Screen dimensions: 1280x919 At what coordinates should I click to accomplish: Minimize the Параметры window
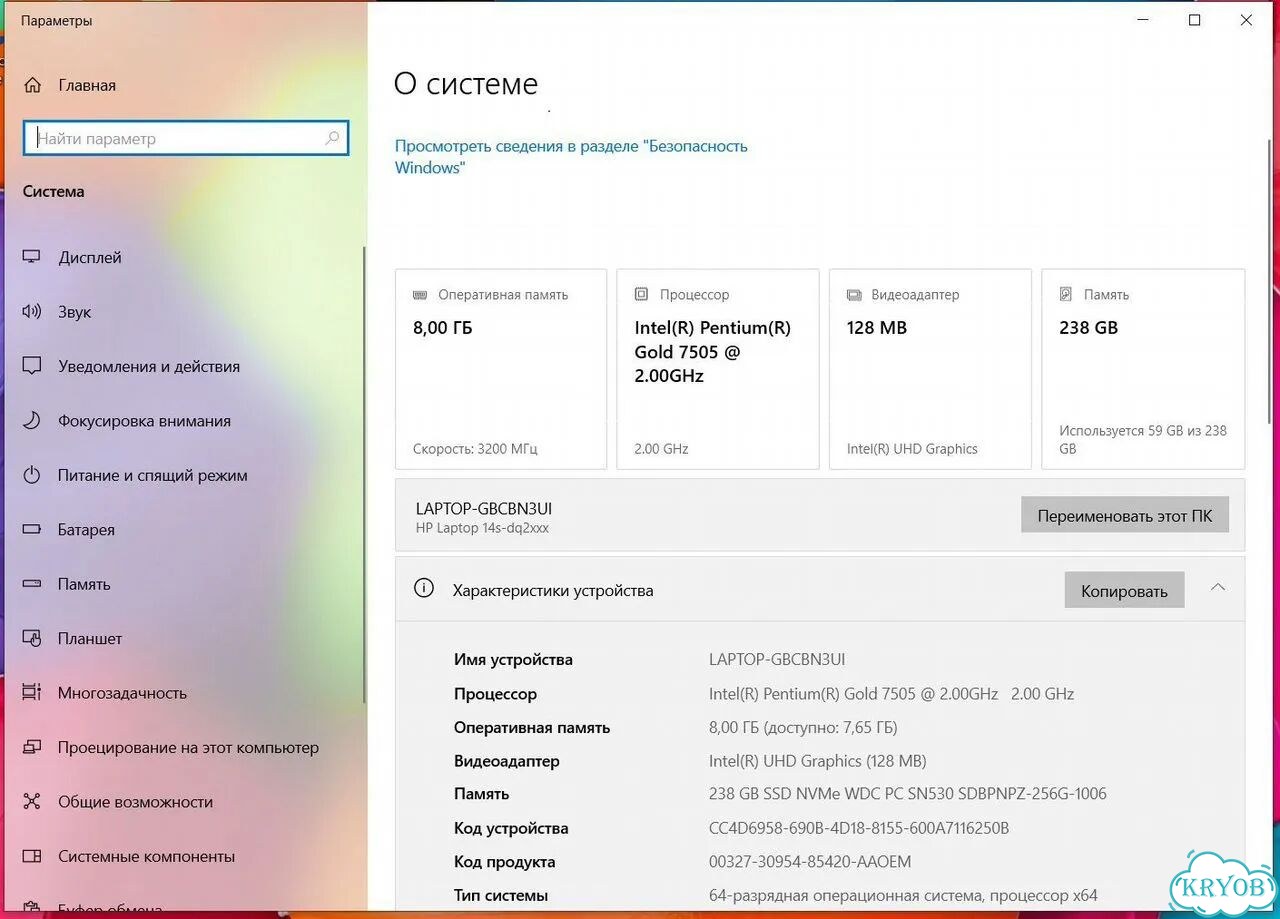pos(1142,20)
